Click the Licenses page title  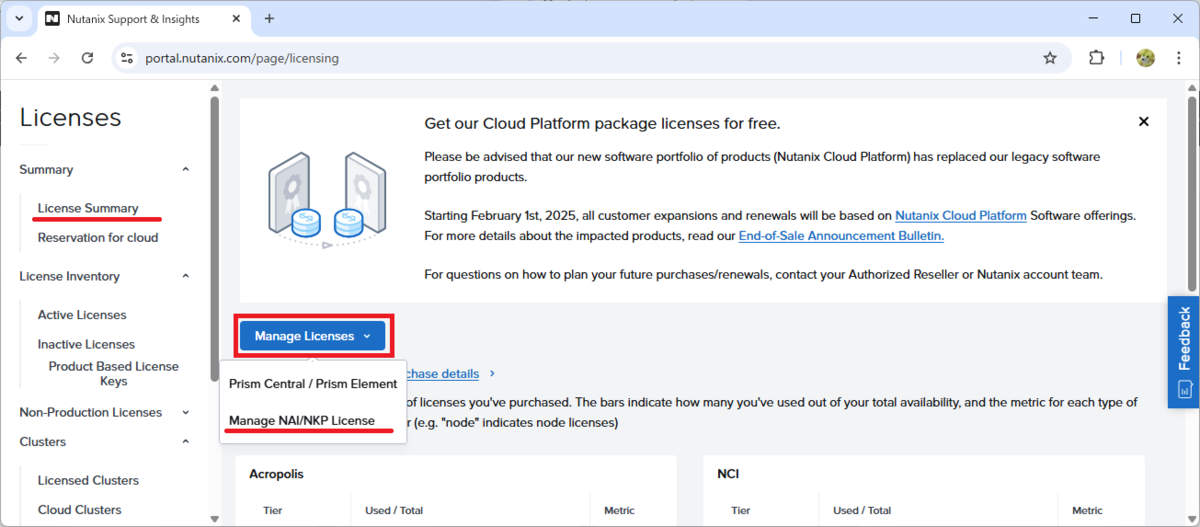coord(70,118)
